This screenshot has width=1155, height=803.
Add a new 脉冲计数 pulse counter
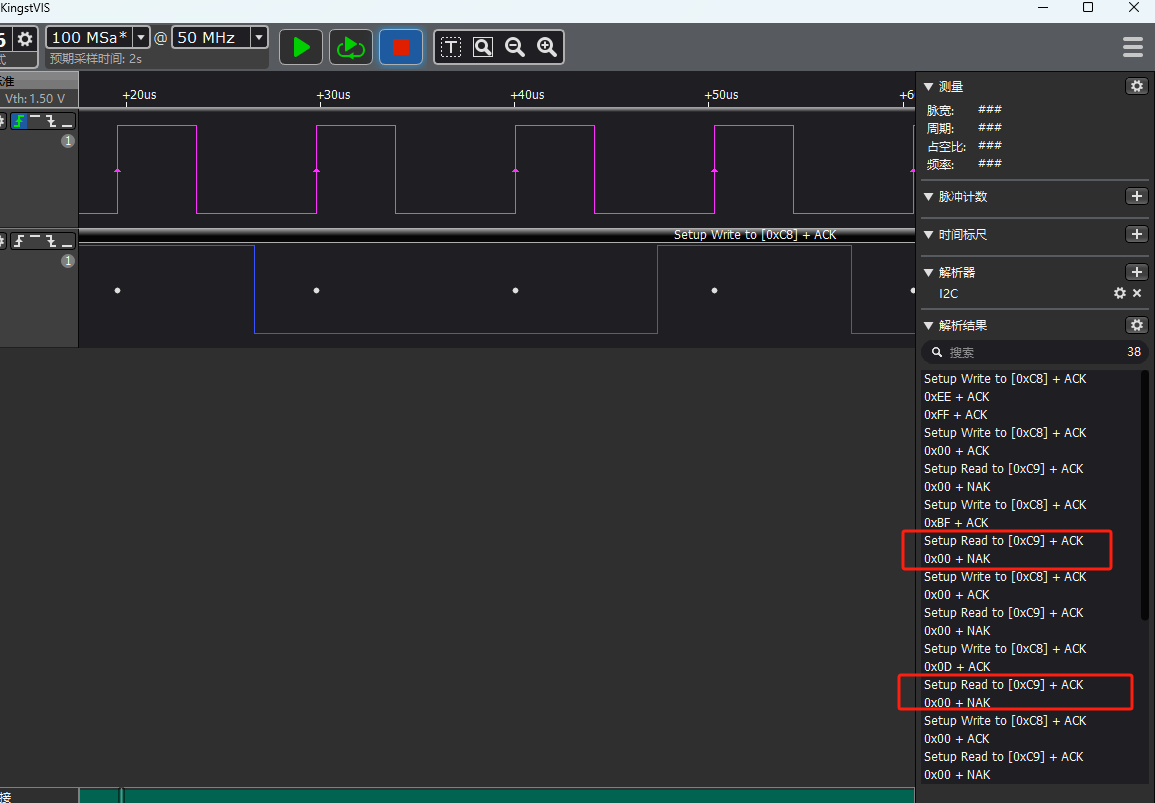[x=1137, y=196]
